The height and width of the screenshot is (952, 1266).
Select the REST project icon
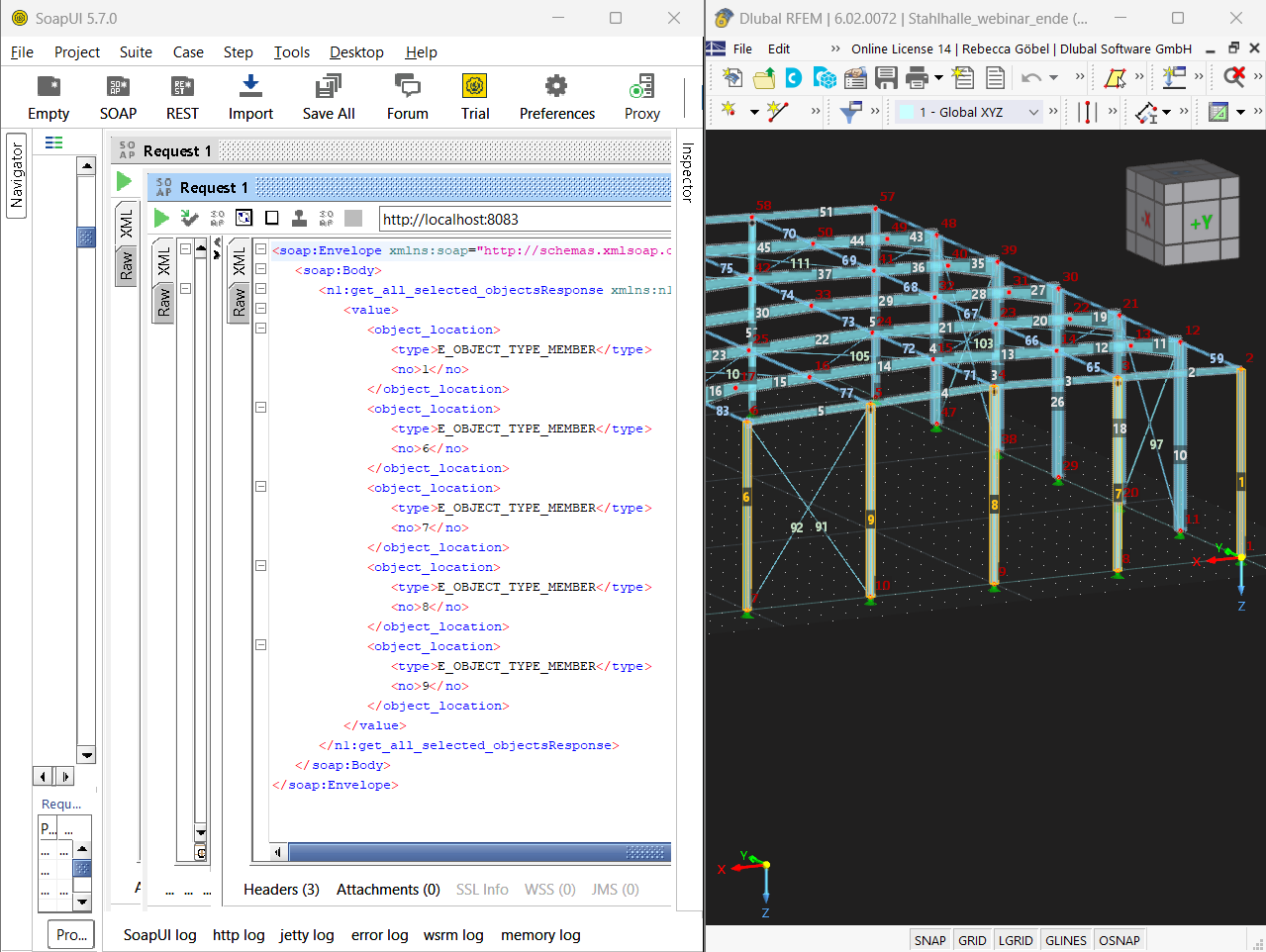(x=181, y=96)
